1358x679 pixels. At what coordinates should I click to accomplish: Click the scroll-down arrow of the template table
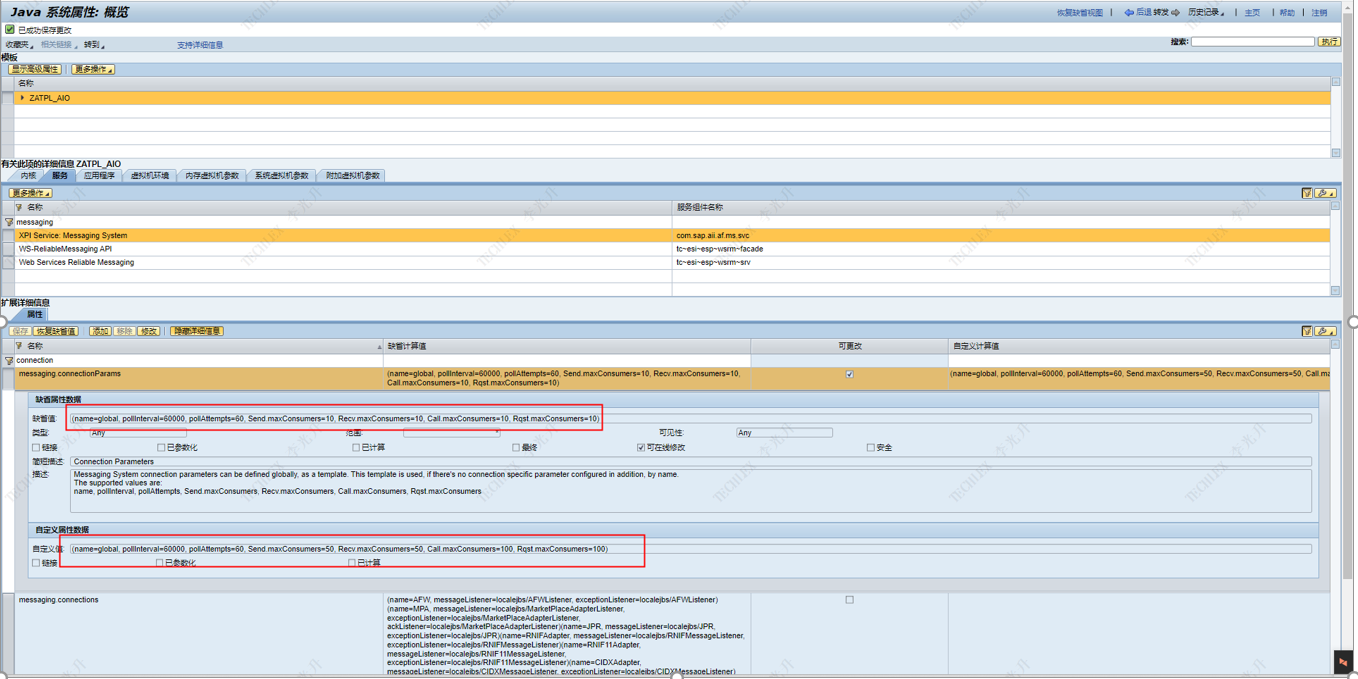[1335, 153]
